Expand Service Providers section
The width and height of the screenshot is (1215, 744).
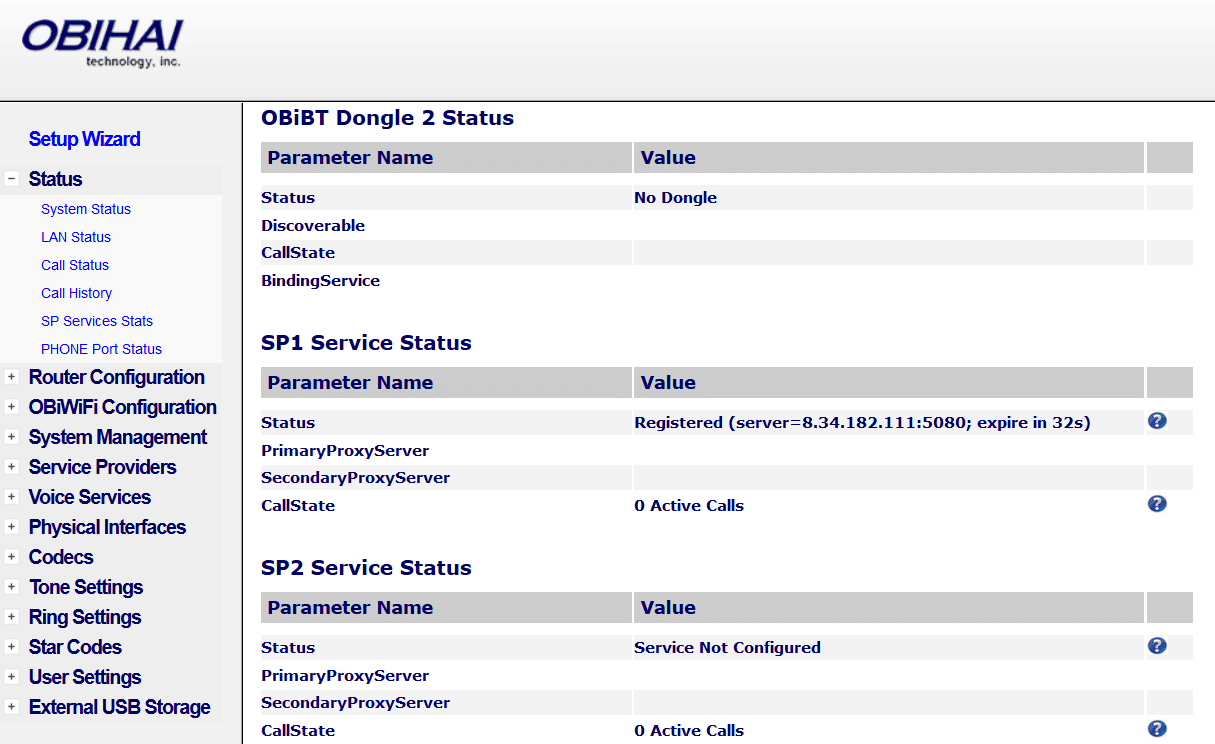(12, 467)
